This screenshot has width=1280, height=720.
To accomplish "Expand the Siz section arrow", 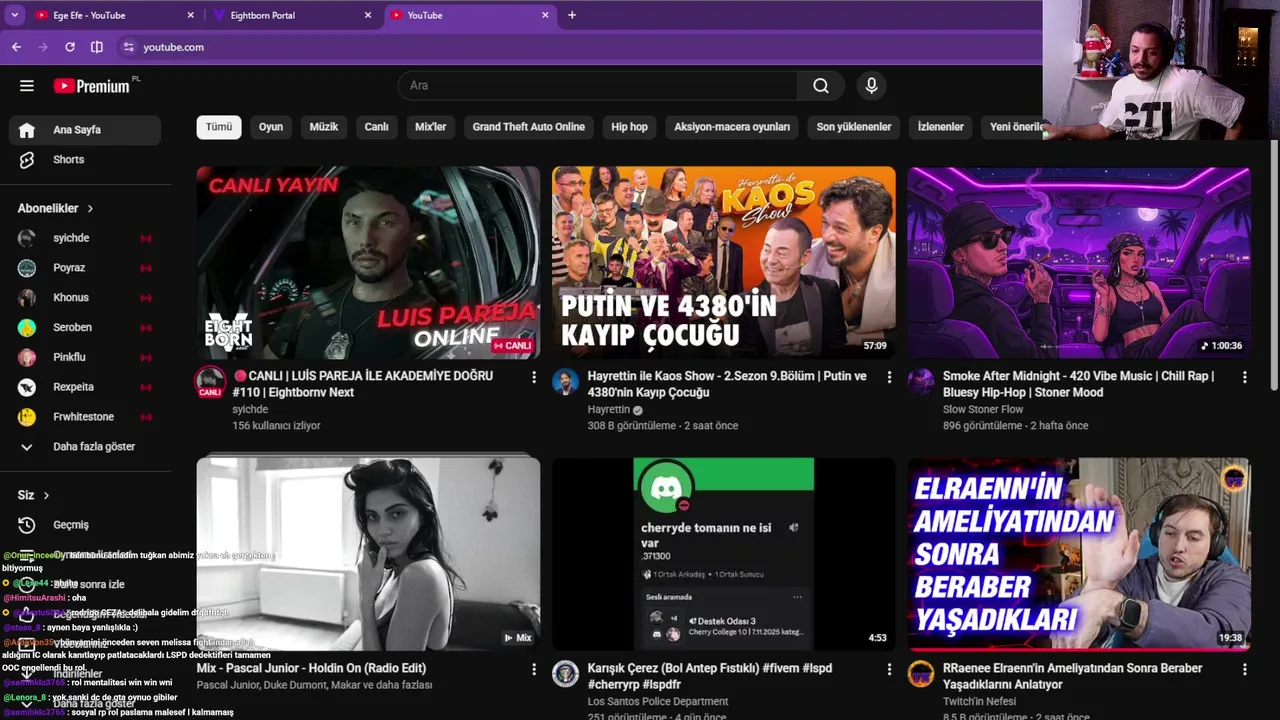I will 46,496.
